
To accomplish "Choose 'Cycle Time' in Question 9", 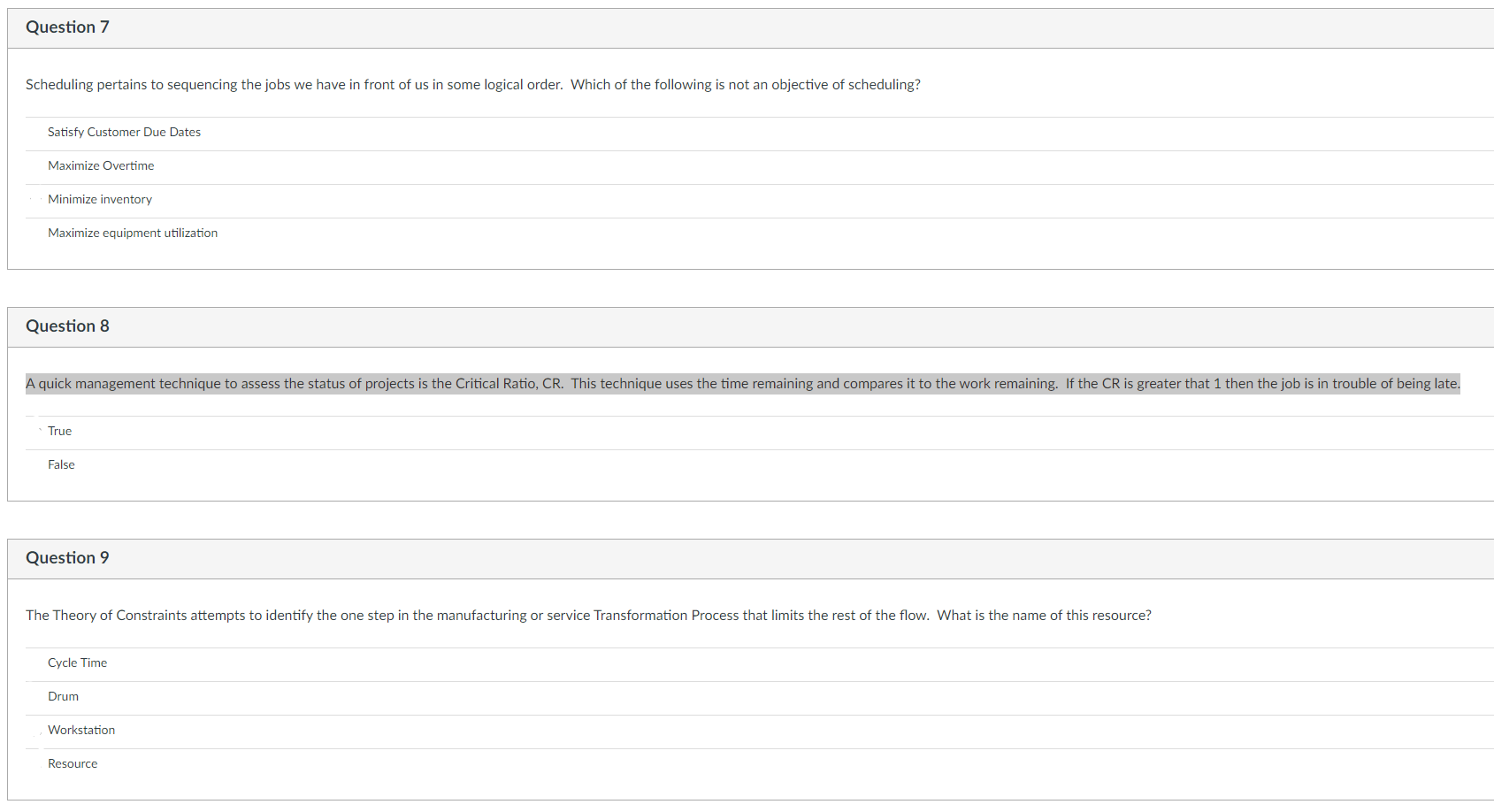I will [77, 663].
